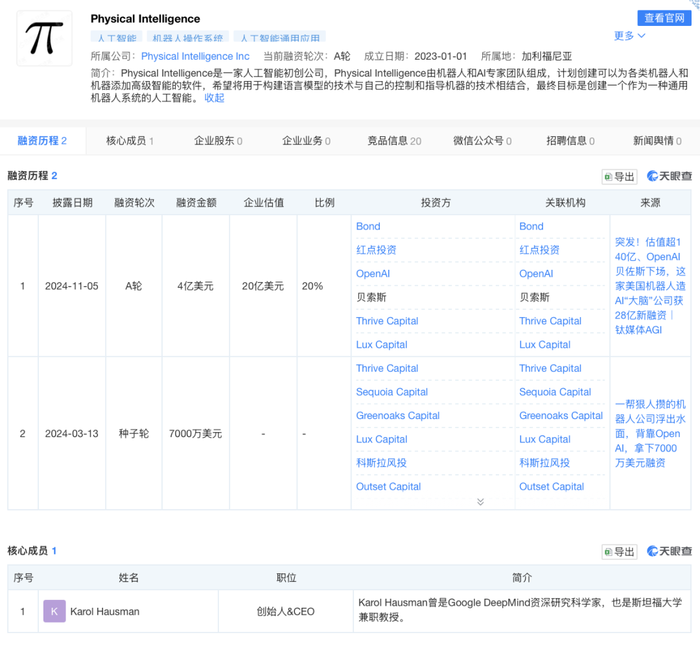Viewport: 700px width, 659px height.
Task: Switch to the 竞品信息 tab
Action: [x=394, y=141]
